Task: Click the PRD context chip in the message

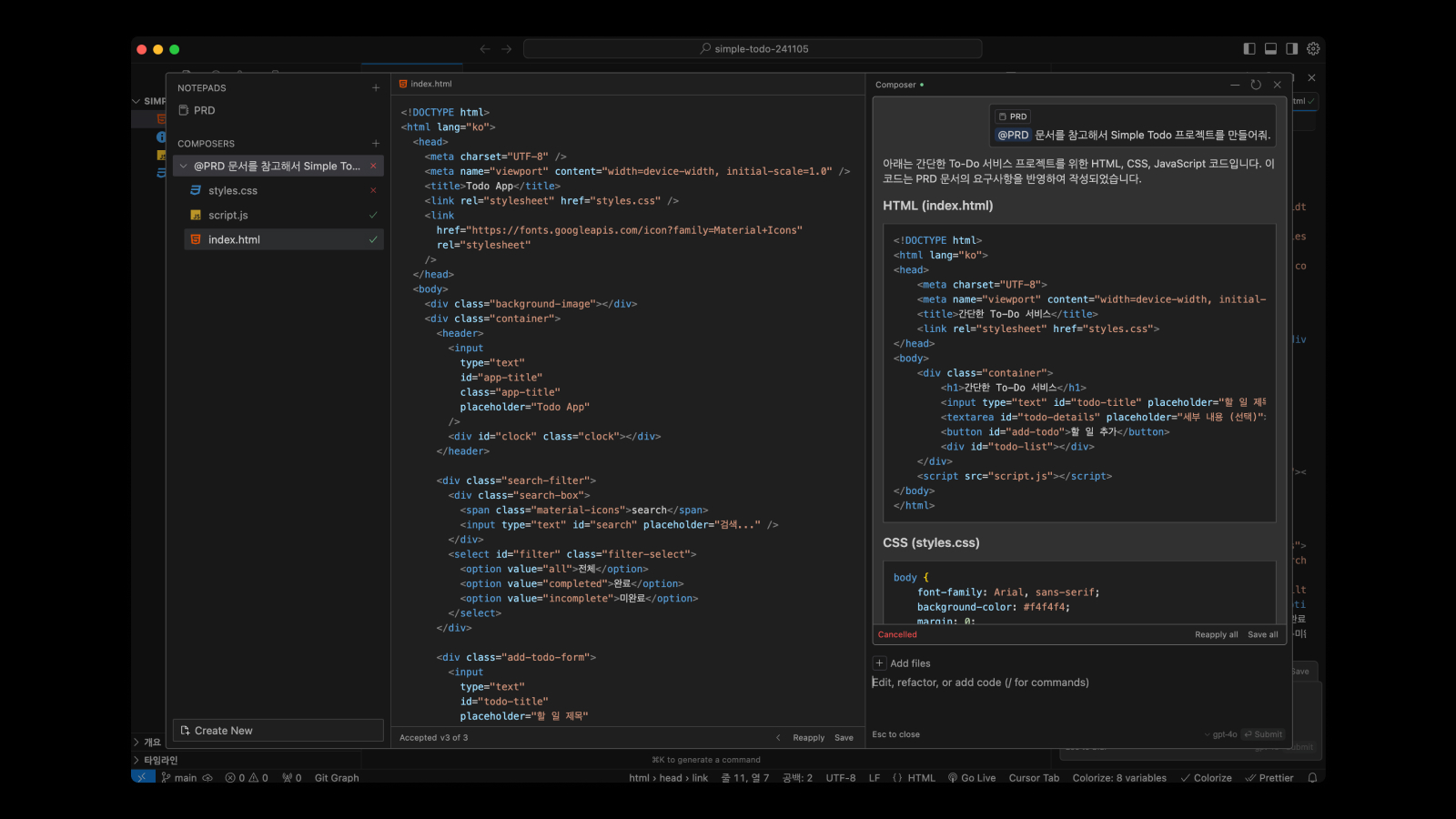Action: [1013, 116]
